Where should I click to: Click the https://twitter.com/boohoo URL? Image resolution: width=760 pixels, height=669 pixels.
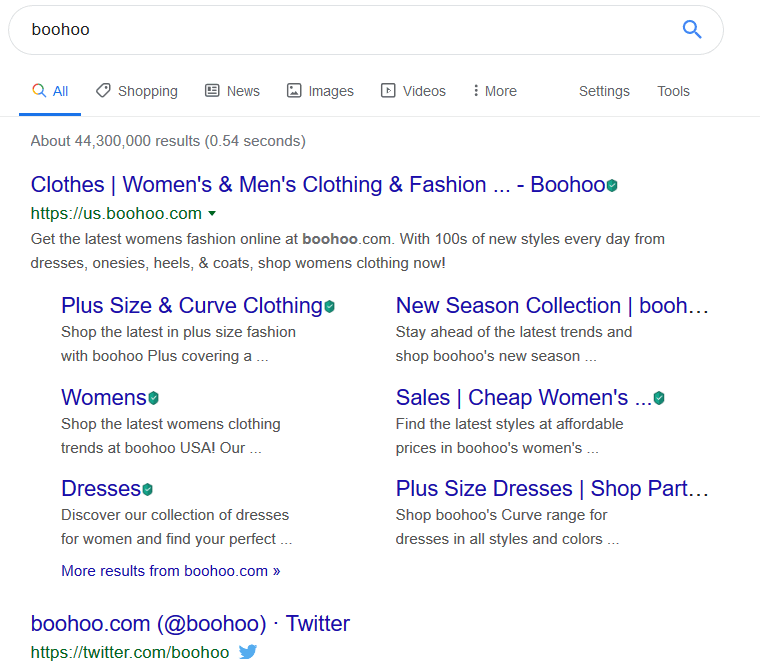130,653
